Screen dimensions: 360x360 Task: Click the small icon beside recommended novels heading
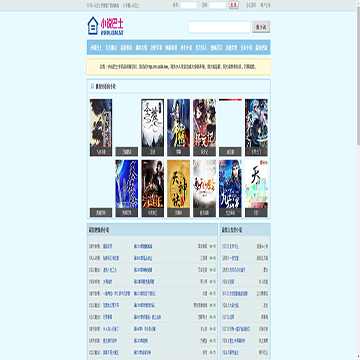[x=92, y=86]
